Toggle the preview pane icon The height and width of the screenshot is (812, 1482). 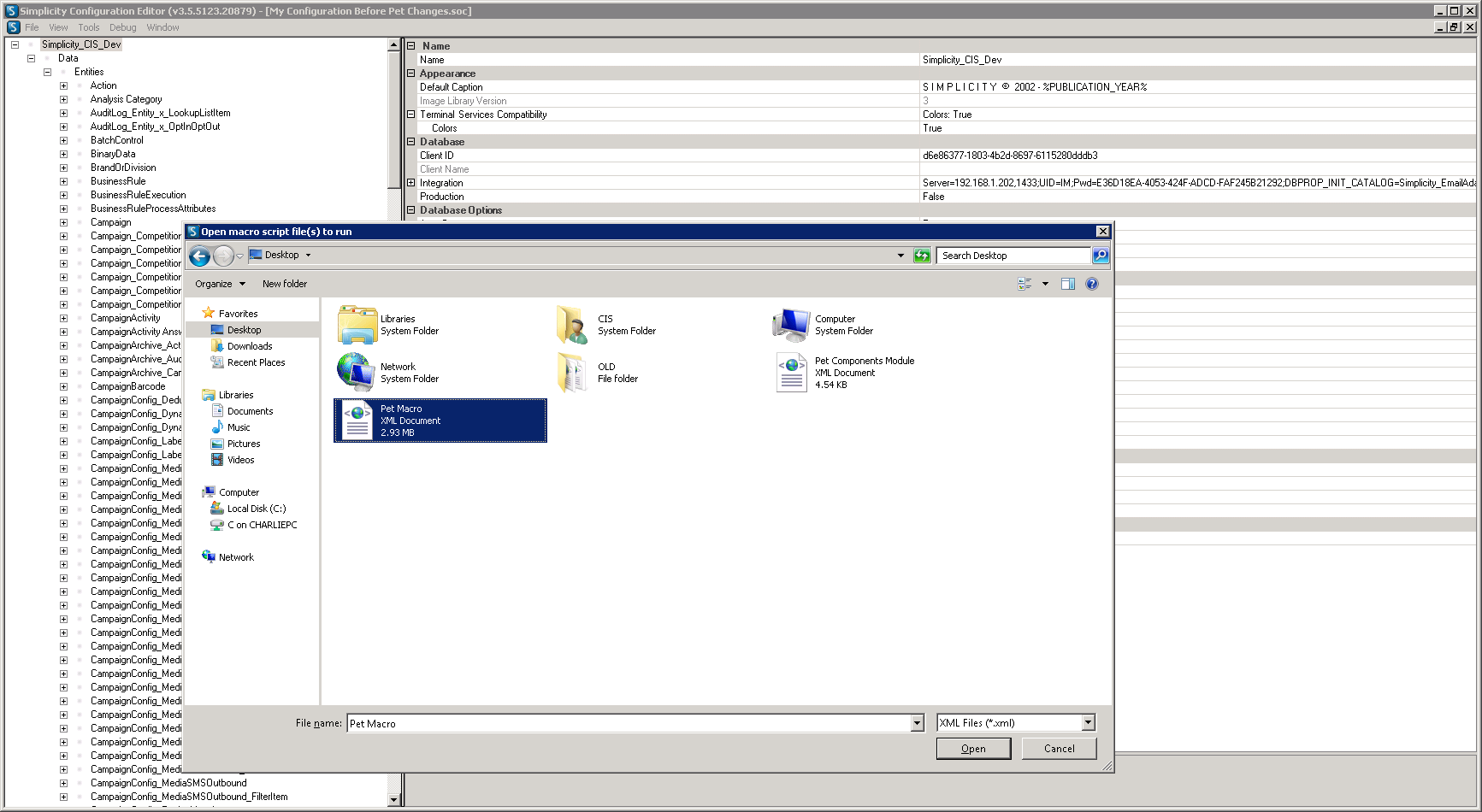click(x=1068, y=284)
